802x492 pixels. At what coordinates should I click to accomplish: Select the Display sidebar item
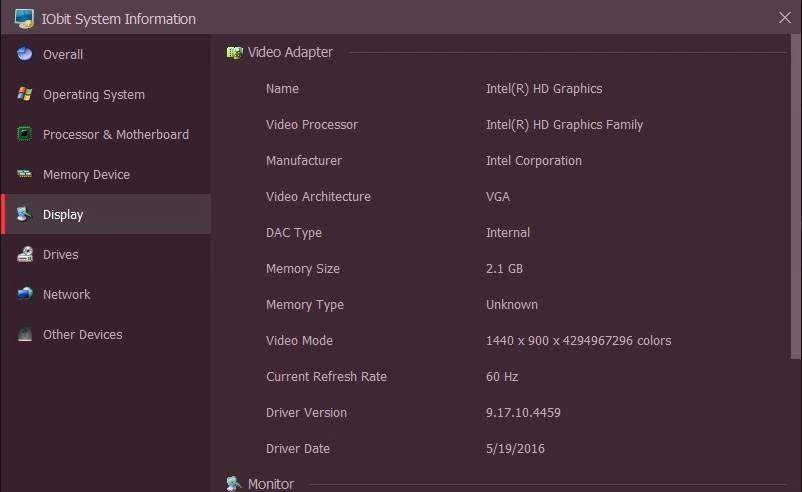[x=105, y=214]
